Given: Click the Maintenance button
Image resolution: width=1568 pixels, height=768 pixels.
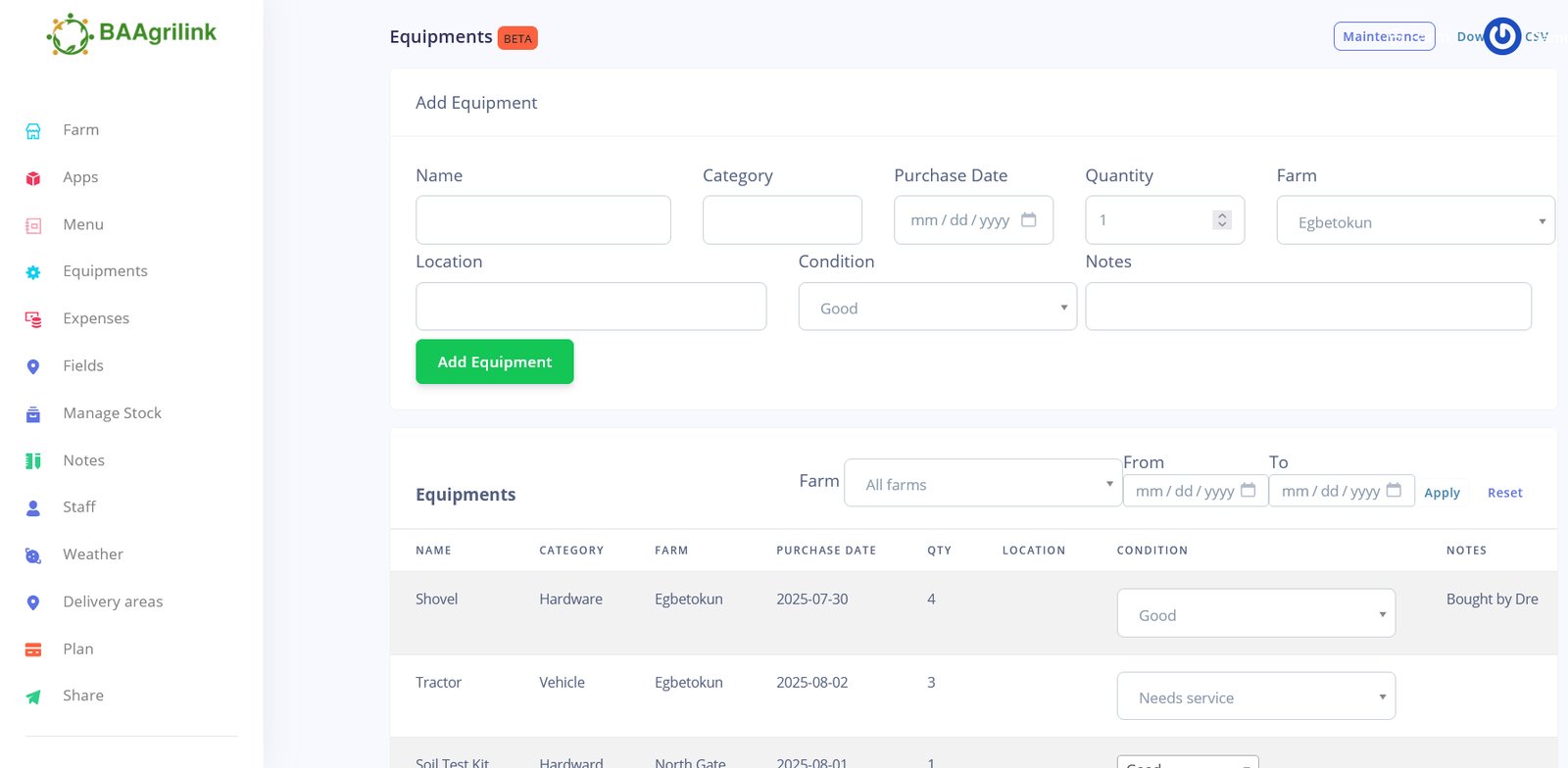Looking at the screenshot, I should click(1383, 36).
